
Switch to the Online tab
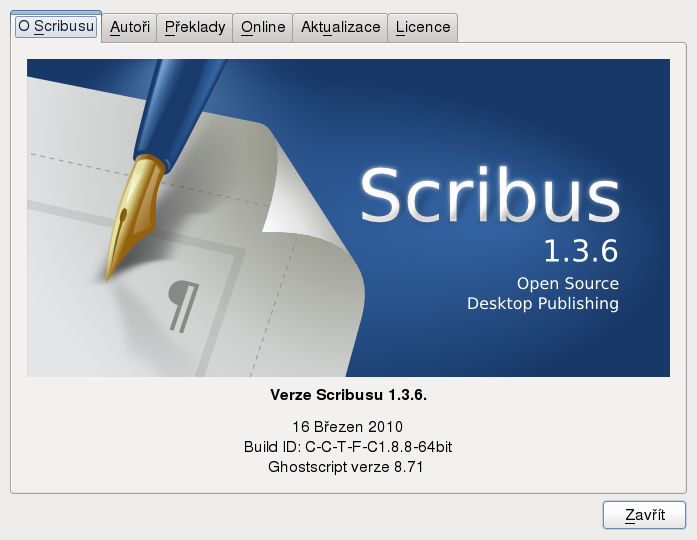(263, 28)
